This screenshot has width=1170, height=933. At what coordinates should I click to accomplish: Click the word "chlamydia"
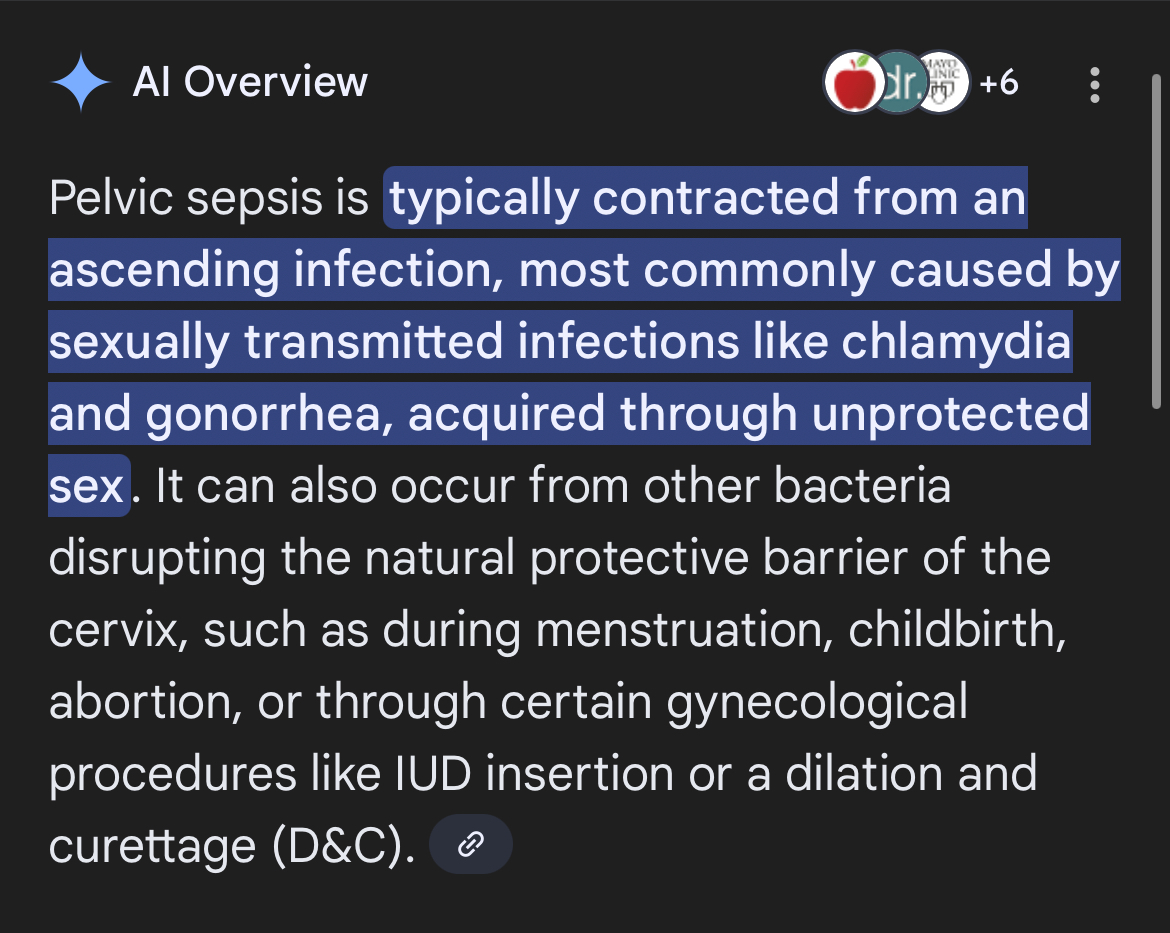point(955,342)
